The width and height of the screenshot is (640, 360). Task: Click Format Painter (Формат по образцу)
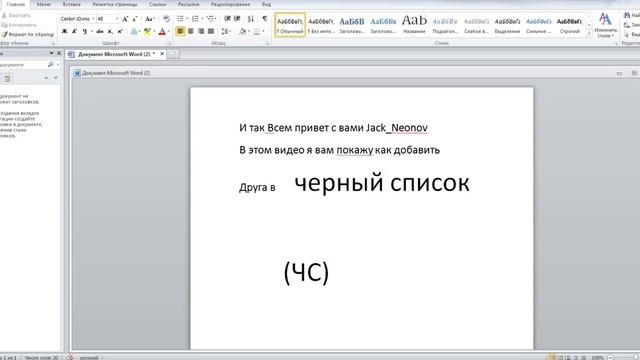click(28, 35)
